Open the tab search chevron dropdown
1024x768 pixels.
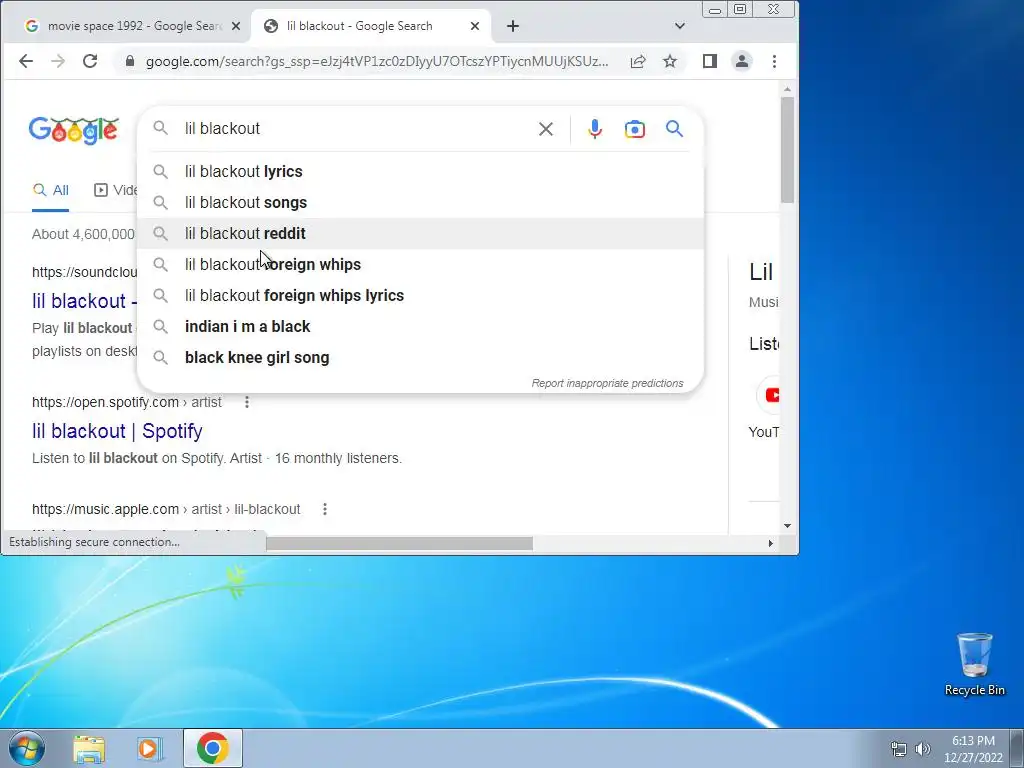coord(680,26)
